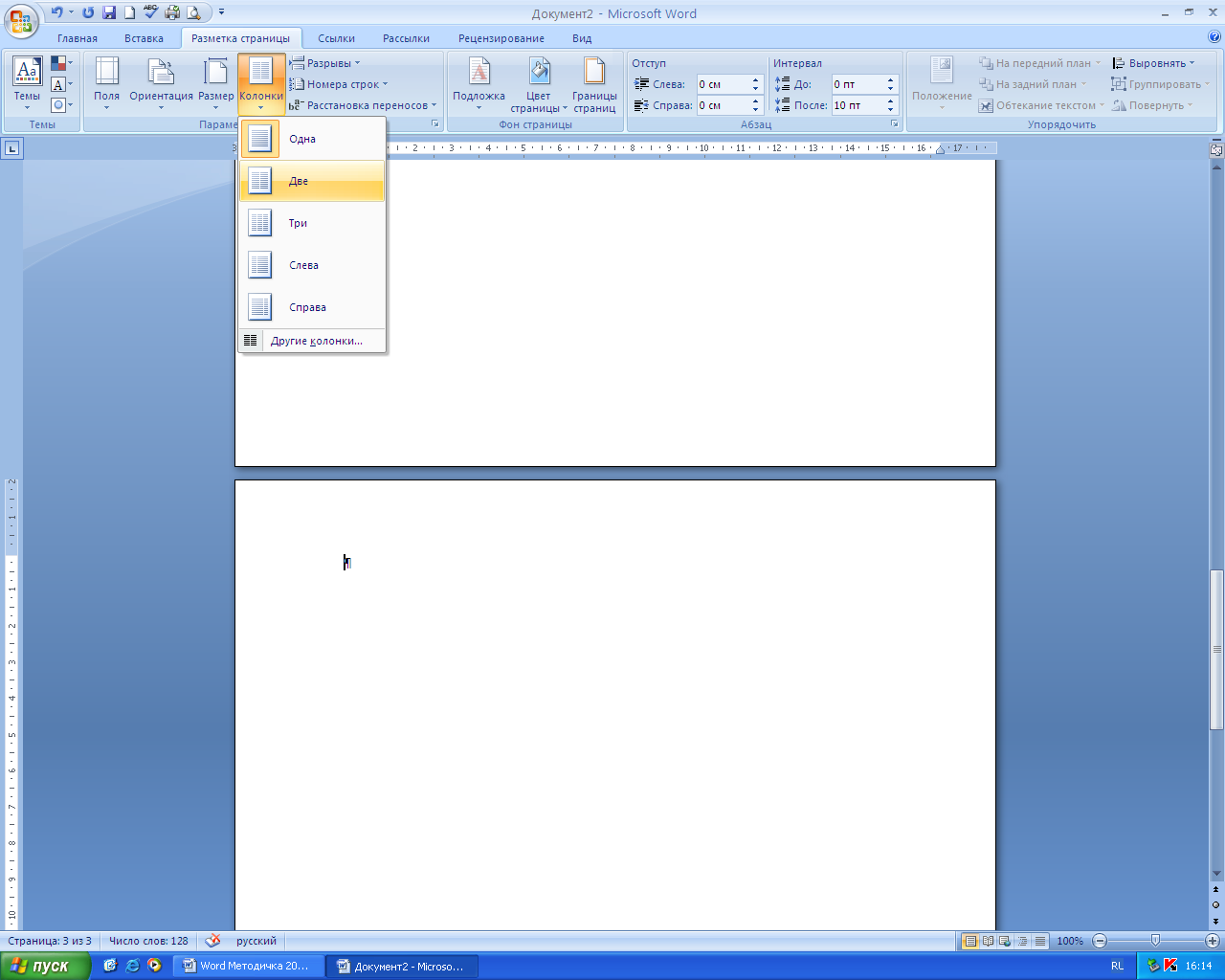Viewport: 1225px width, 980px height.
Task: Switch to the Вид tab
Action: point(582,38)
